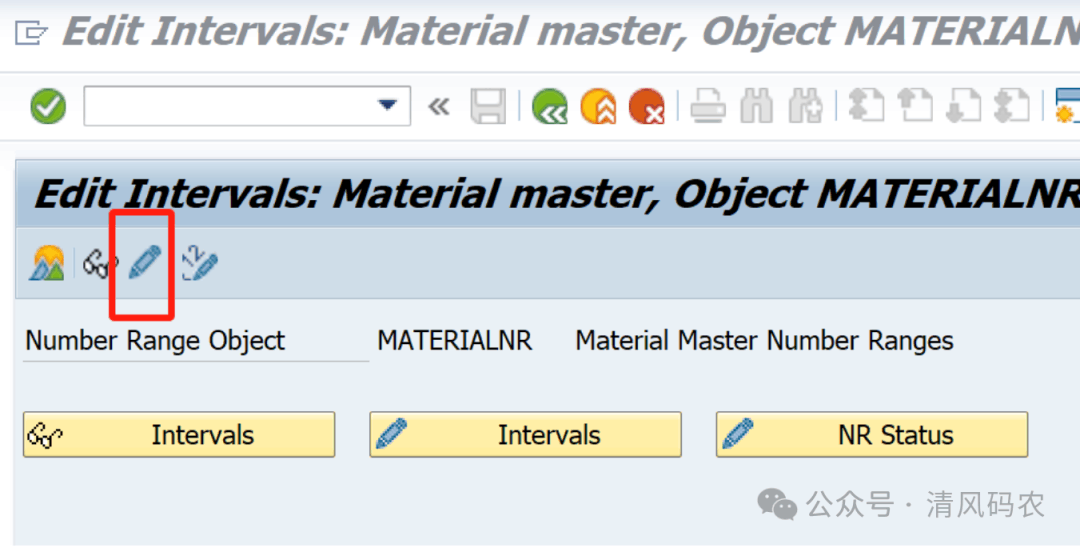Open the transaction command field dropdown

pos(387,106)
